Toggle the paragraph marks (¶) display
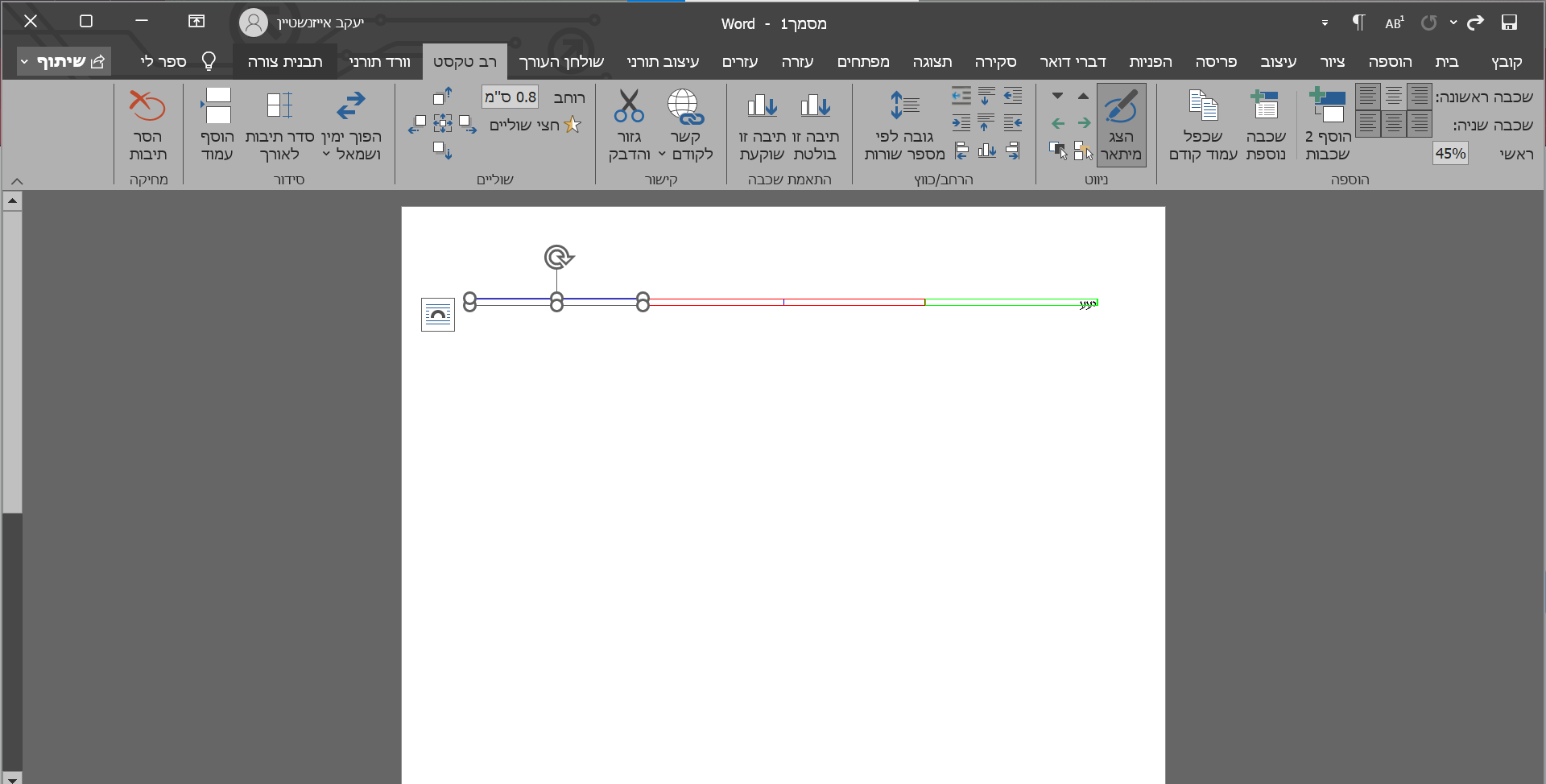 [x=1358, y=23]
